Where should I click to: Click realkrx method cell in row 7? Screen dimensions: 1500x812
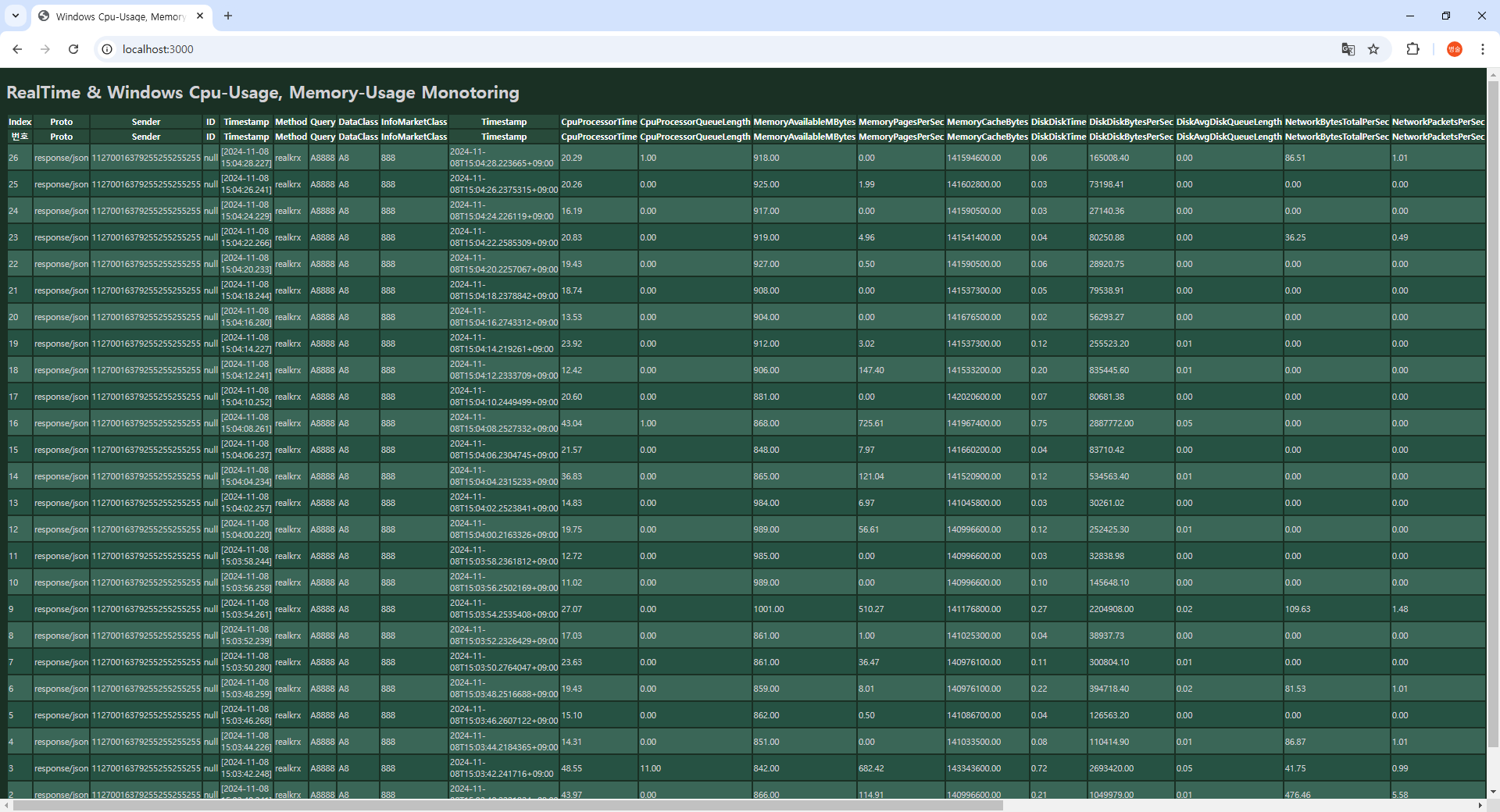[287, 662]
